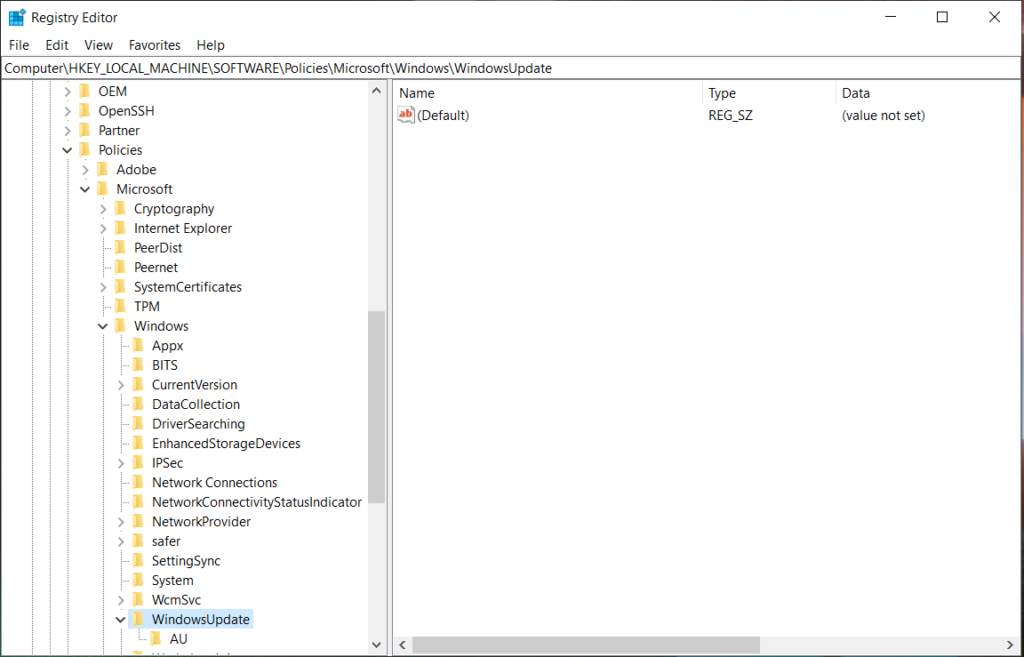Click the TPM key folder icon
The height and width of the screenshot is (657, 1024).
(121, 306)
